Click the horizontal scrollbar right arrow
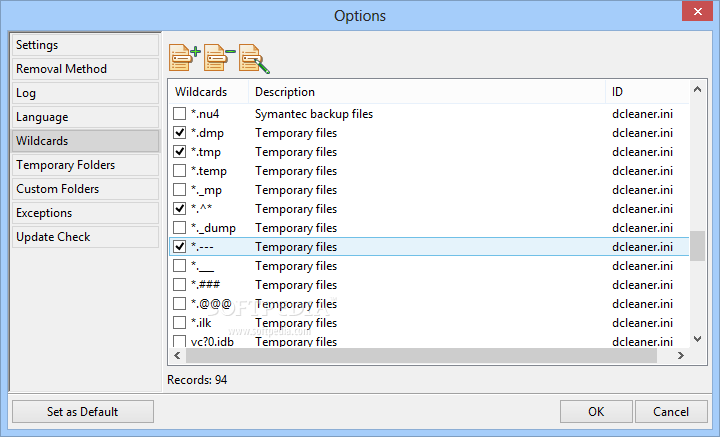Screen dimensions: 720x437 (681, 355)
